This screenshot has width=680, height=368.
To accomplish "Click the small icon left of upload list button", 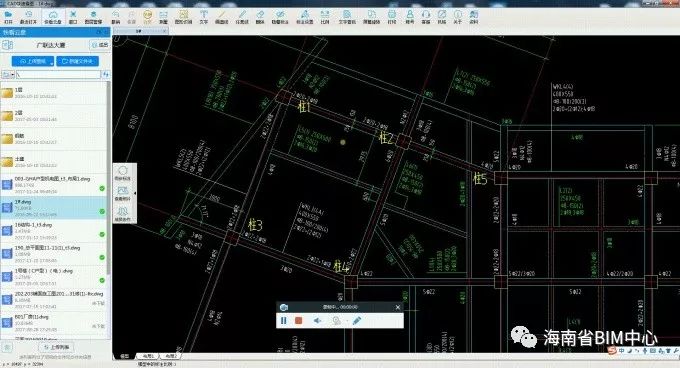I will tap(7, 347).
